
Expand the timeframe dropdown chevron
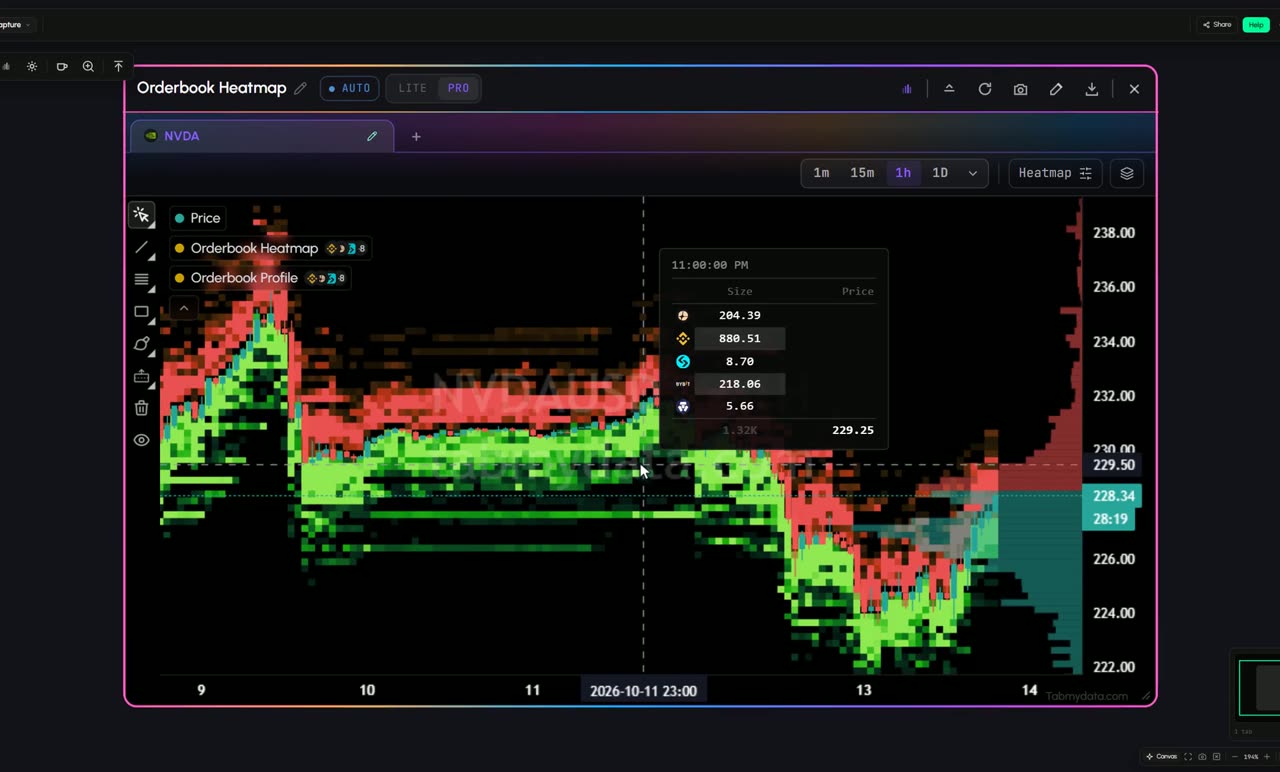click(972, 173)
